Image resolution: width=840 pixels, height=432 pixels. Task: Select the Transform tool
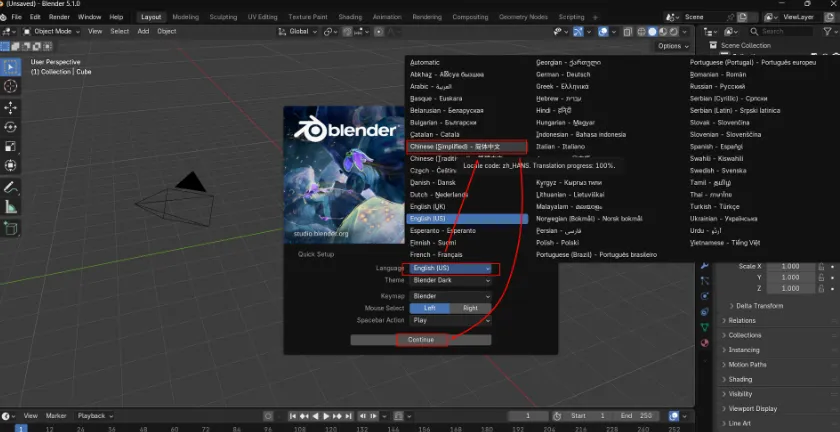pyautogui.click(x=10, y=166)
